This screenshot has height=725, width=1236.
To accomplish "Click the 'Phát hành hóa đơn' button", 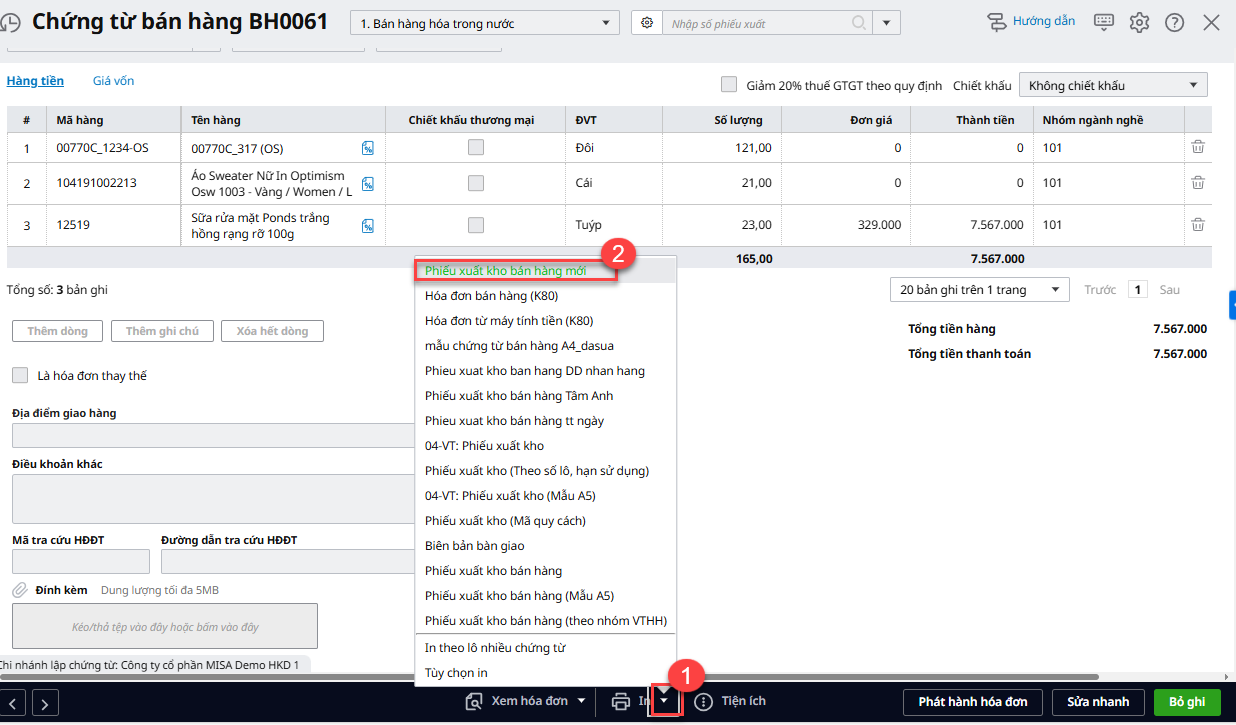I will [x=972, y=702].
